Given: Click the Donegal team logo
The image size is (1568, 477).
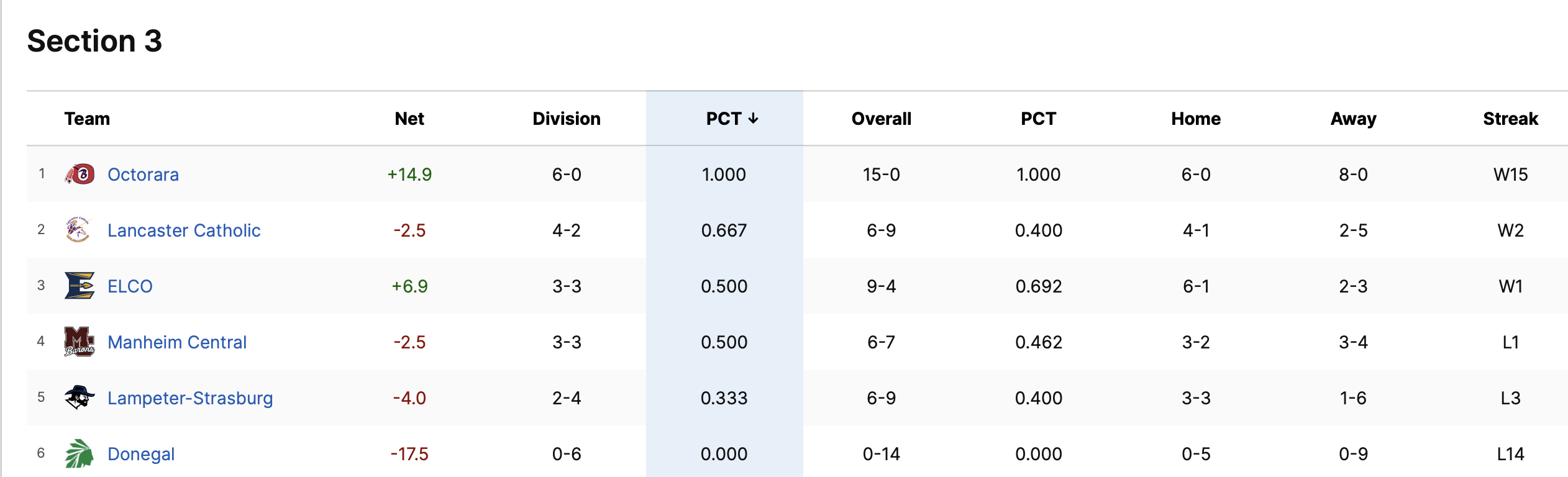Looking at the screenshot, I should (80, 453).
